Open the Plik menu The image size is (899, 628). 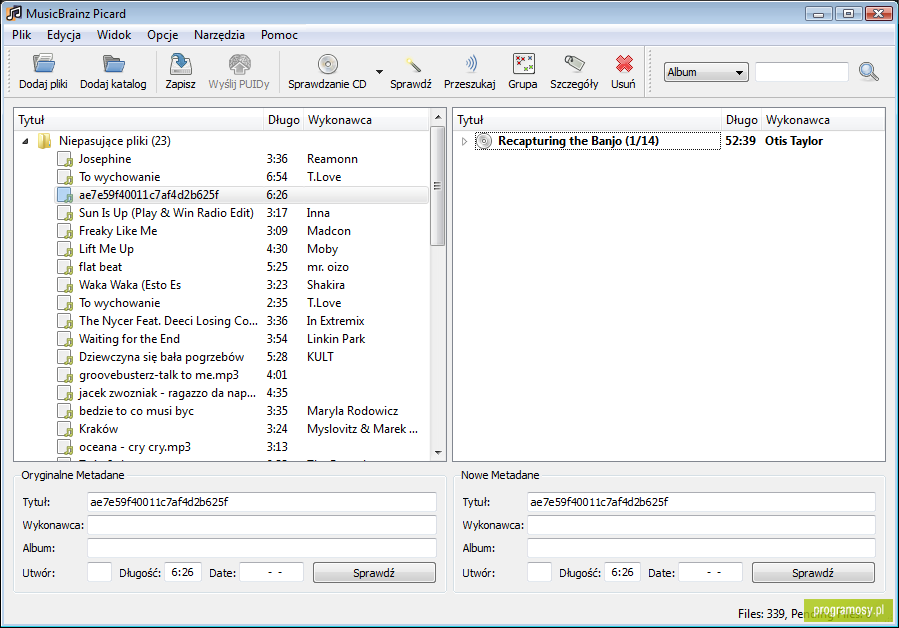coord(22,35)
